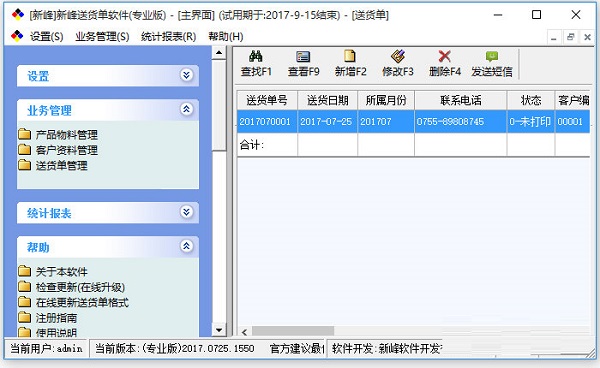The height and width of the screenshot is (368, 600).
Task: Select the customer code cell 00001
Action: click(x=572, y=122)
